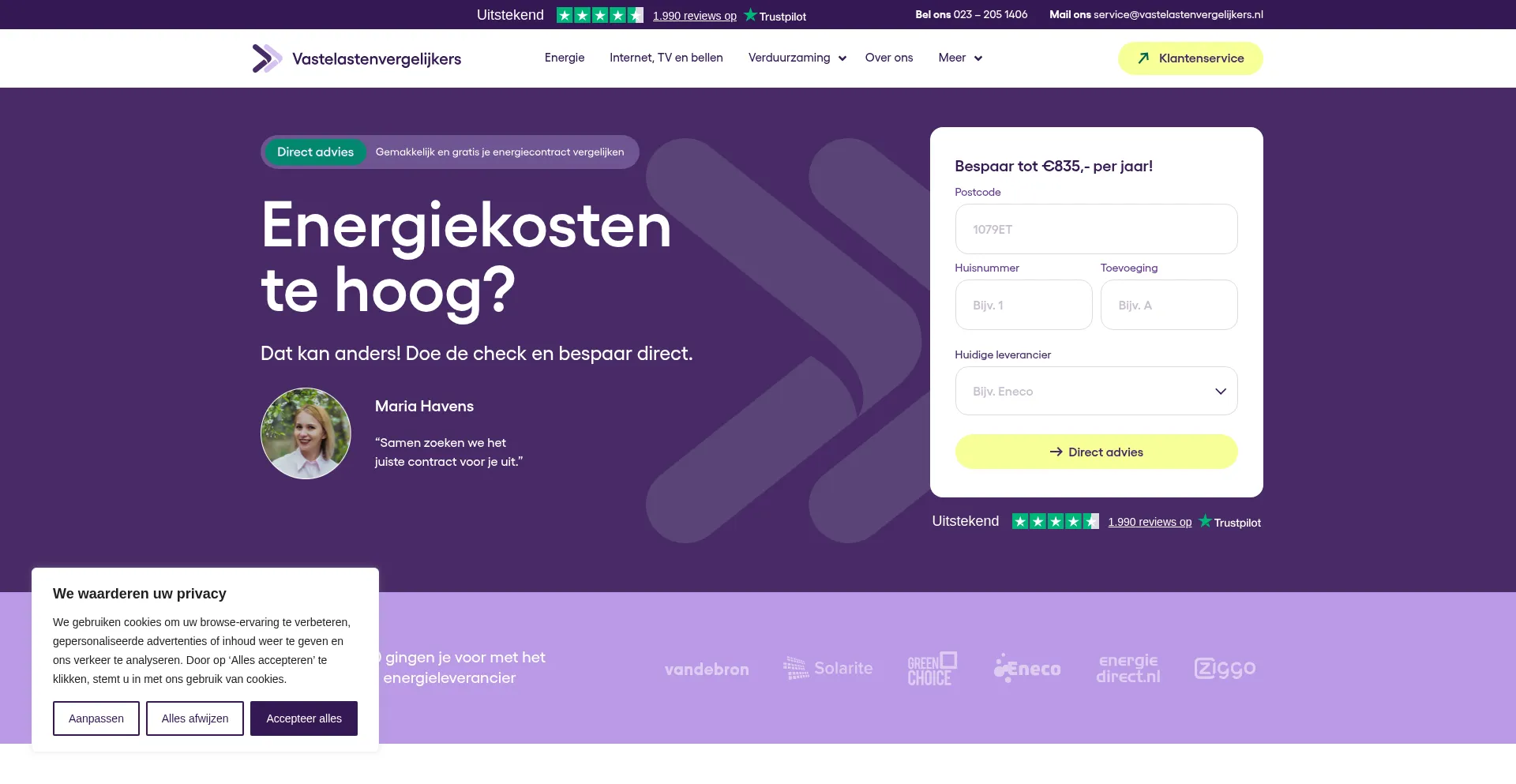The height and width of the screenshot is (784, 1516).
Task: Open the Huidige leverancier dropdown
Action: pos(1096,391)
